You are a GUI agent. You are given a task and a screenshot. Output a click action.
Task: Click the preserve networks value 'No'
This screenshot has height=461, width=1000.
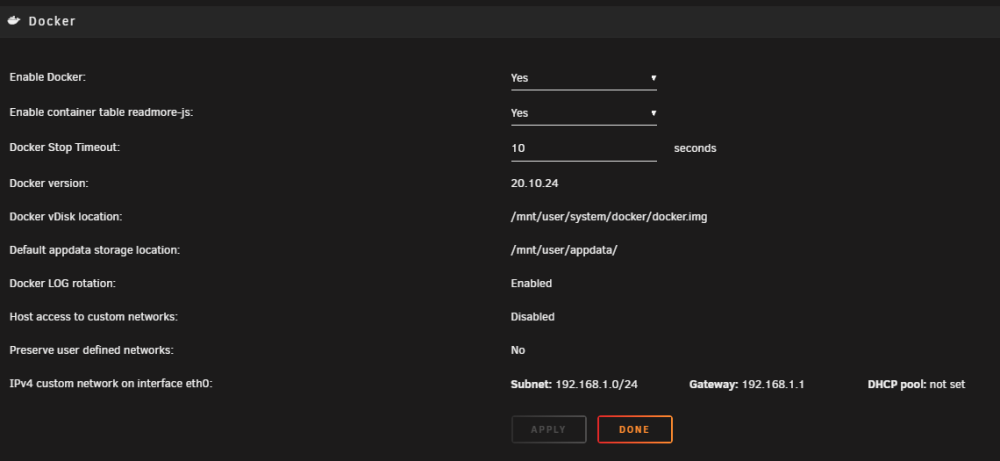coord(518,350)
